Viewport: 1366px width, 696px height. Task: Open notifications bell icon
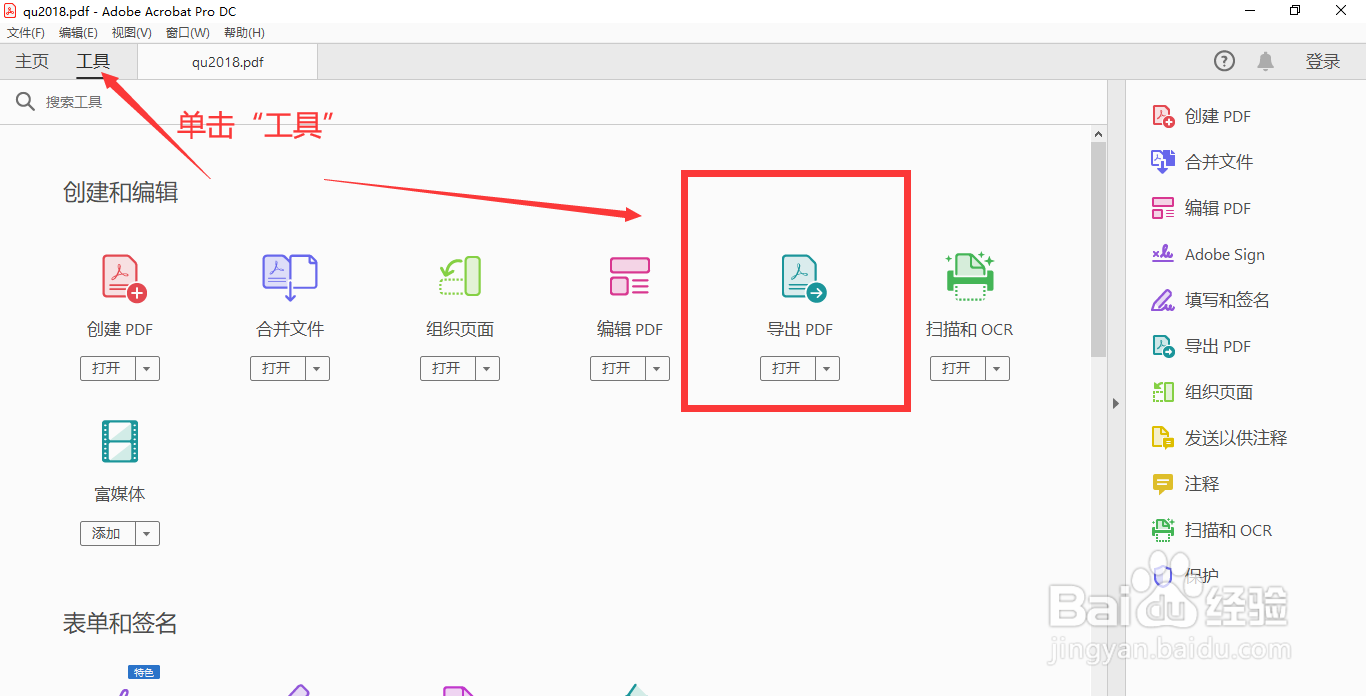point(1266,61)
